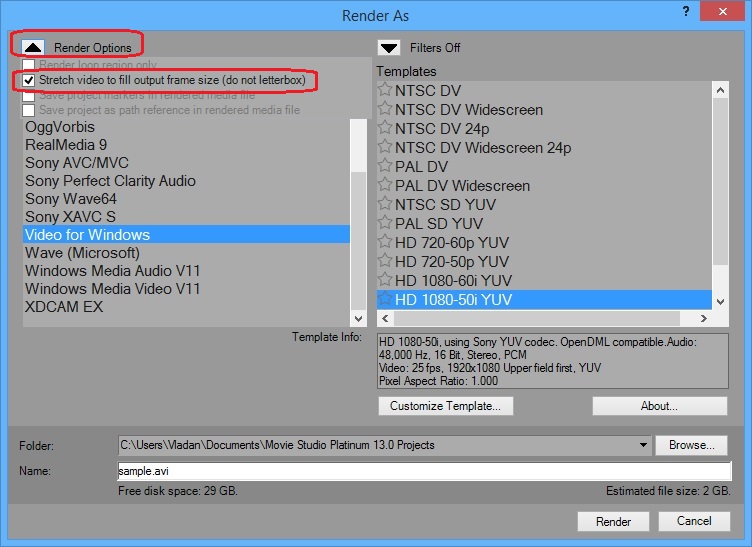Click the star beside PAL SD YUV
Image resolution: width=752 pixels, height=547 pixels.
coord(385,224)
